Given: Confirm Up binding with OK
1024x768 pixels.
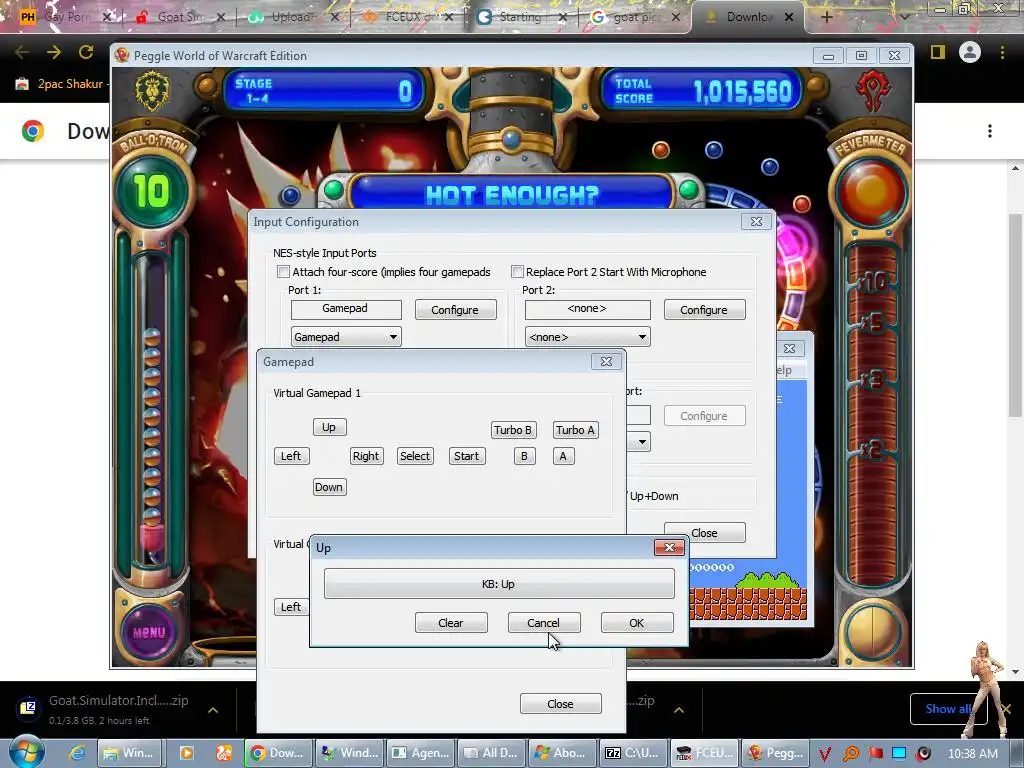Looking at the screenshot, I should [637, 622].
